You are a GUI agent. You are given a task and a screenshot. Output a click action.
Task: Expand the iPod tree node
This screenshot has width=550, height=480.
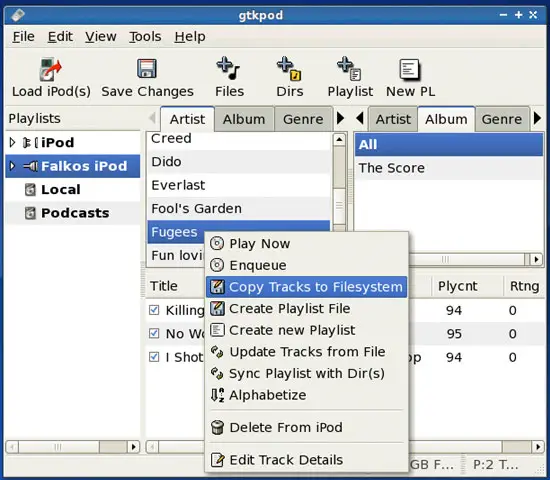[12, 142]
